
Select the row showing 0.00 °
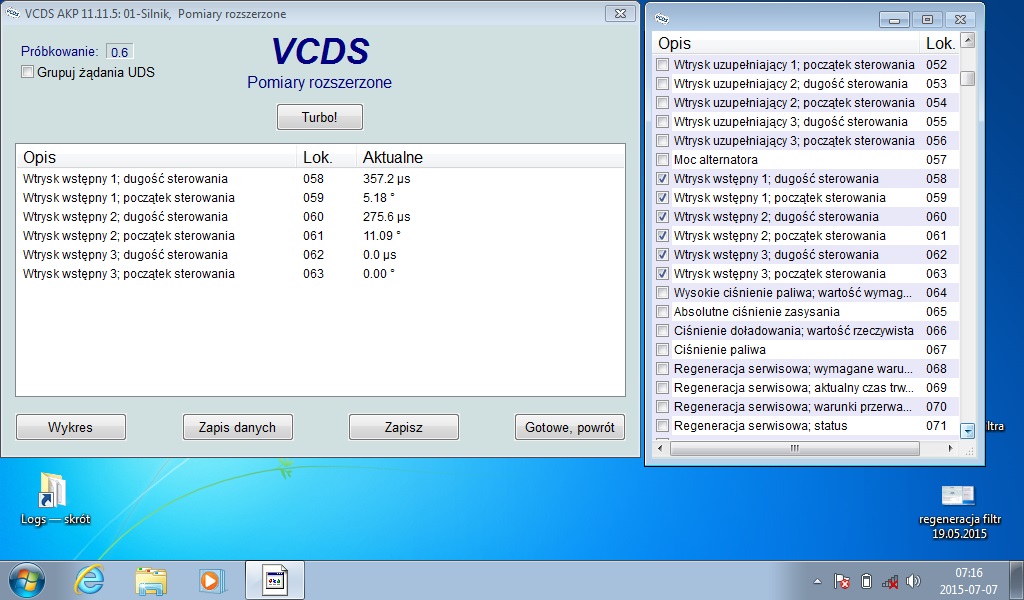pyautogui.click(x=320, y=274)
